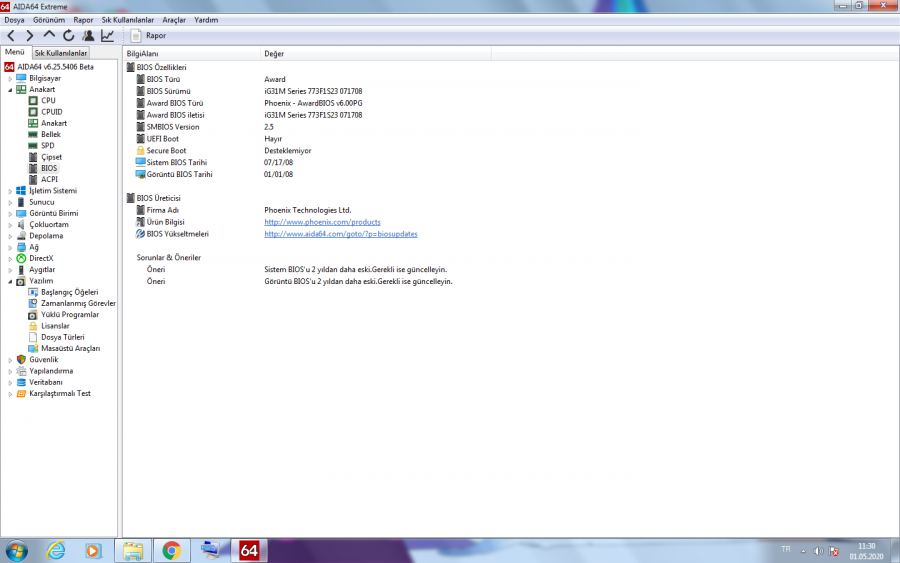Expand the Güvenlik tree node
900x563 pixels.
click(10, 360)
